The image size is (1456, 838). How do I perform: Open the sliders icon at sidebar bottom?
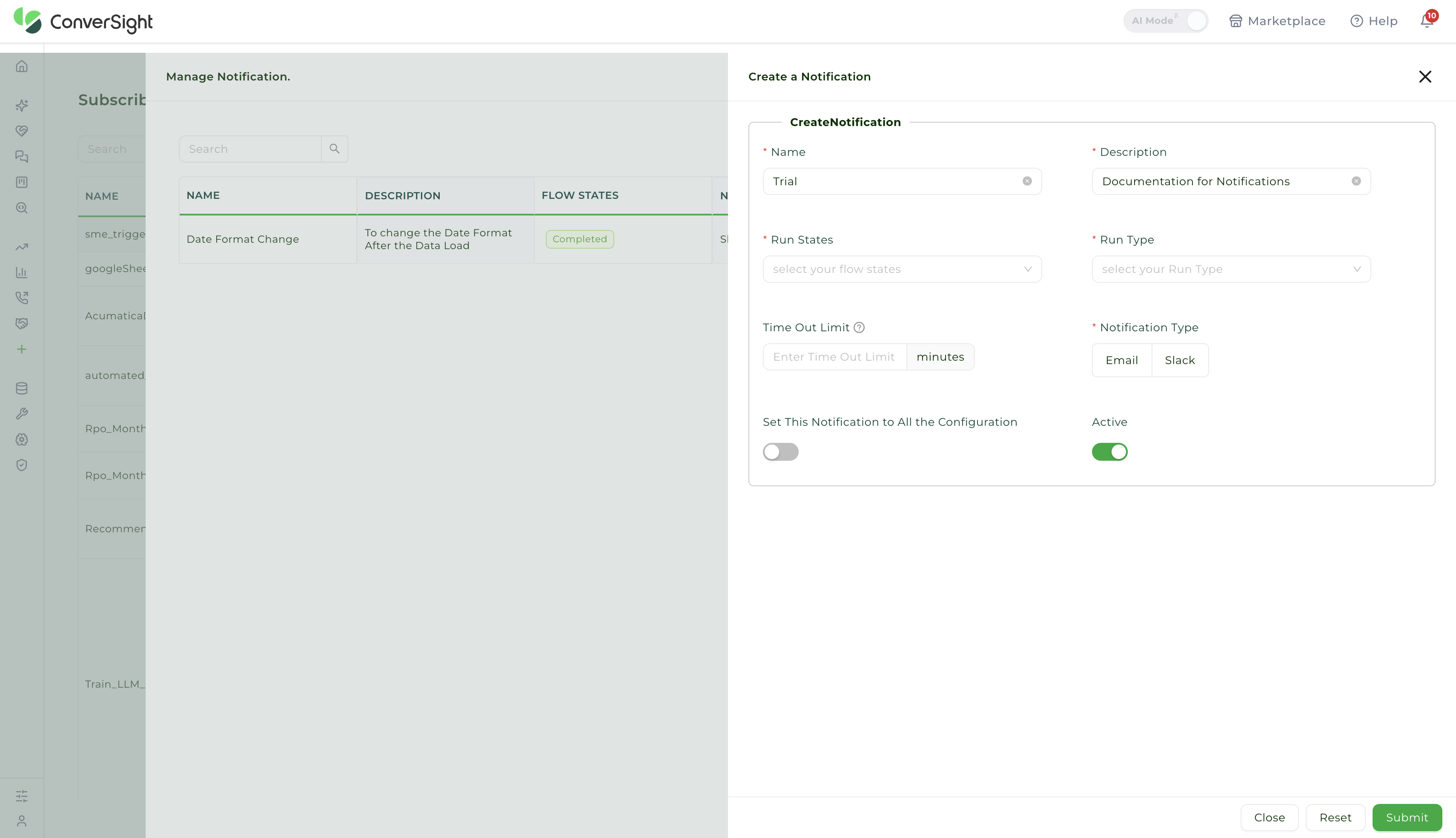tap(22, 796)
